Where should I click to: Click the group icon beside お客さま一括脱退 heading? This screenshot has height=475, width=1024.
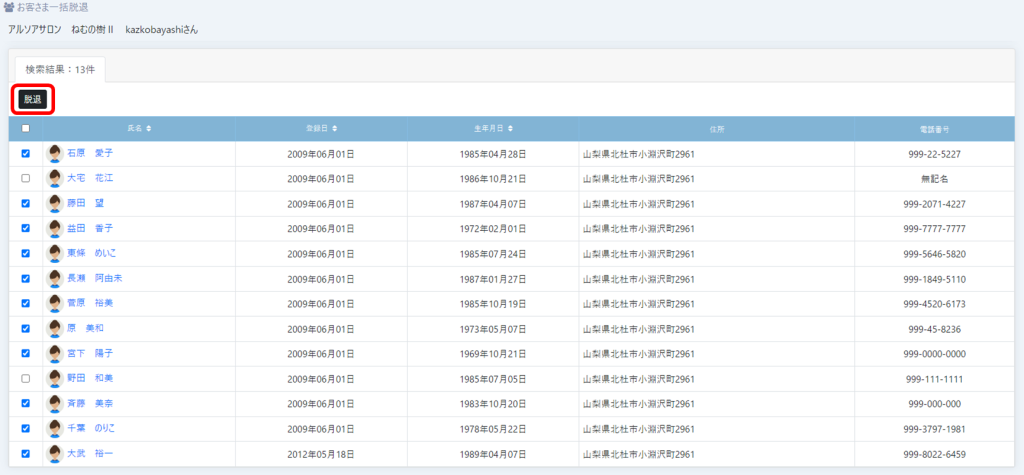(x=9, y=8)
